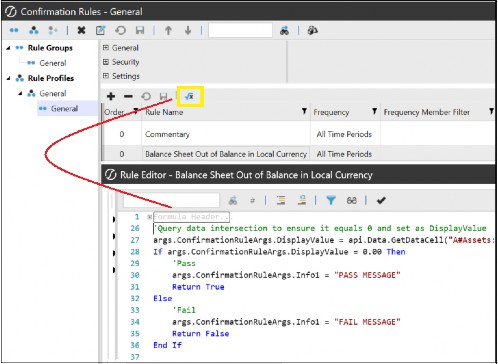Image resolution: width=498 pixels, height=364 pixels.
Task: Click the Rename edit icon in the top toolbar
Action: [101, 31]
